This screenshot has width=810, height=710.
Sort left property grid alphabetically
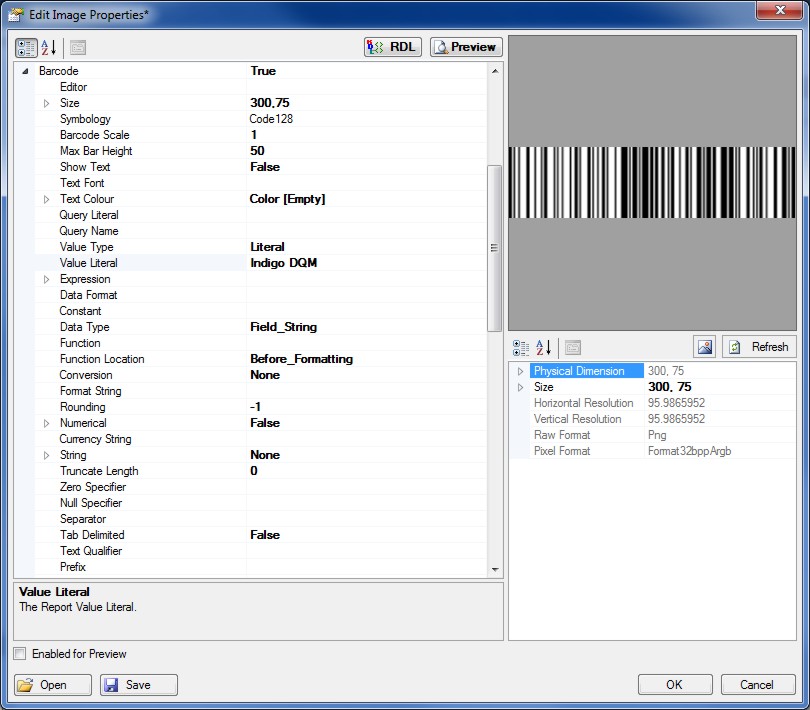click(49, 47)
